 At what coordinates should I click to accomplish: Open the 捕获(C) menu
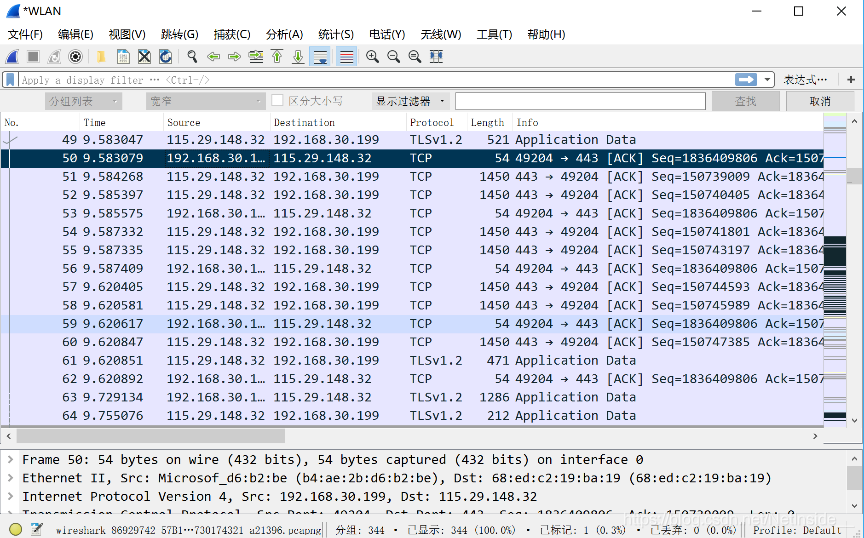click(232, 34)
